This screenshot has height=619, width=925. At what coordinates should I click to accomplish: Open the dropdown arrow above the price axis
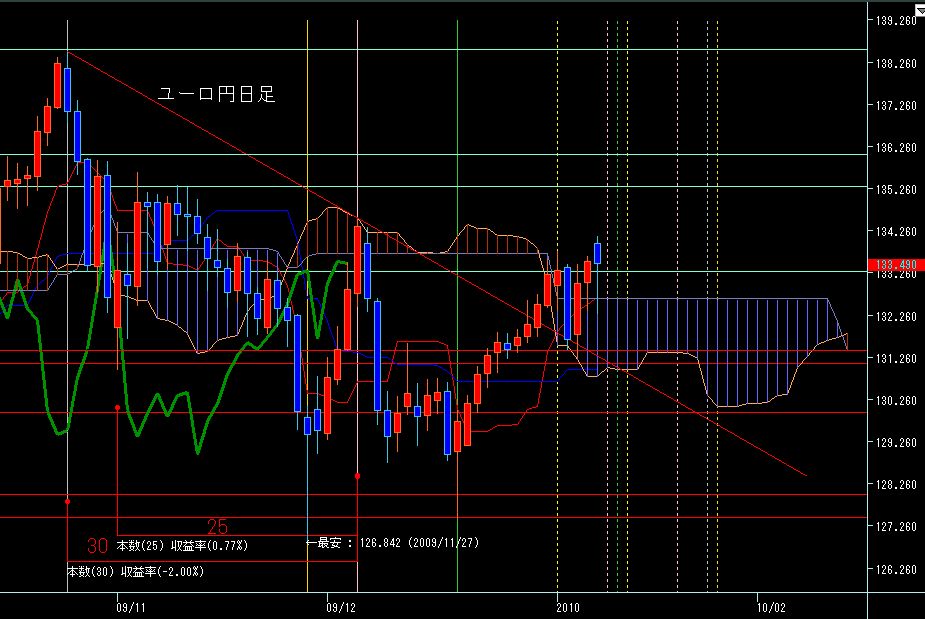[919, 10]
